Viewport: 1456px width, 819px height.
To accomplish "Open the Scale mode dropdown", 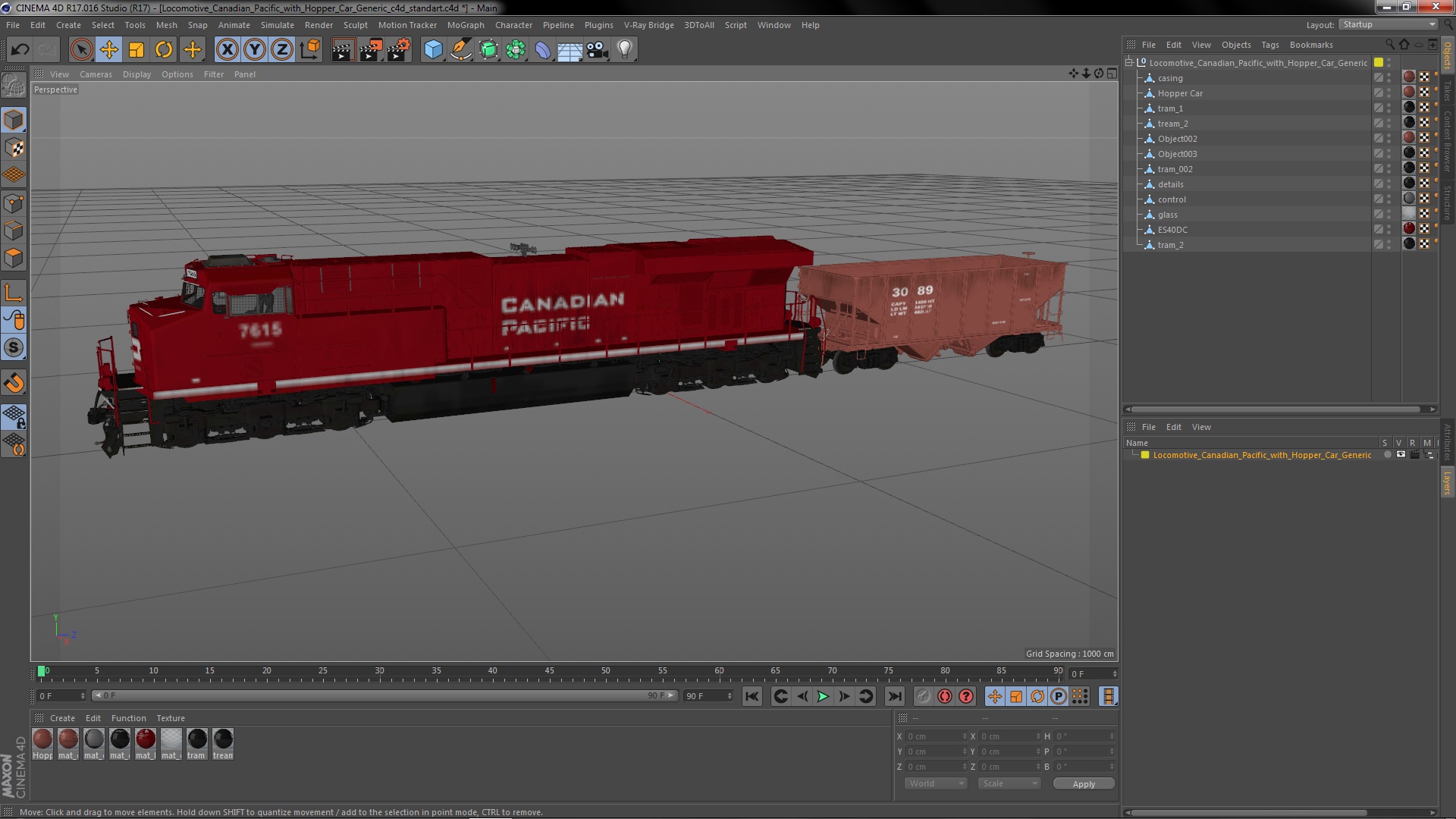I will [1009, 783].
